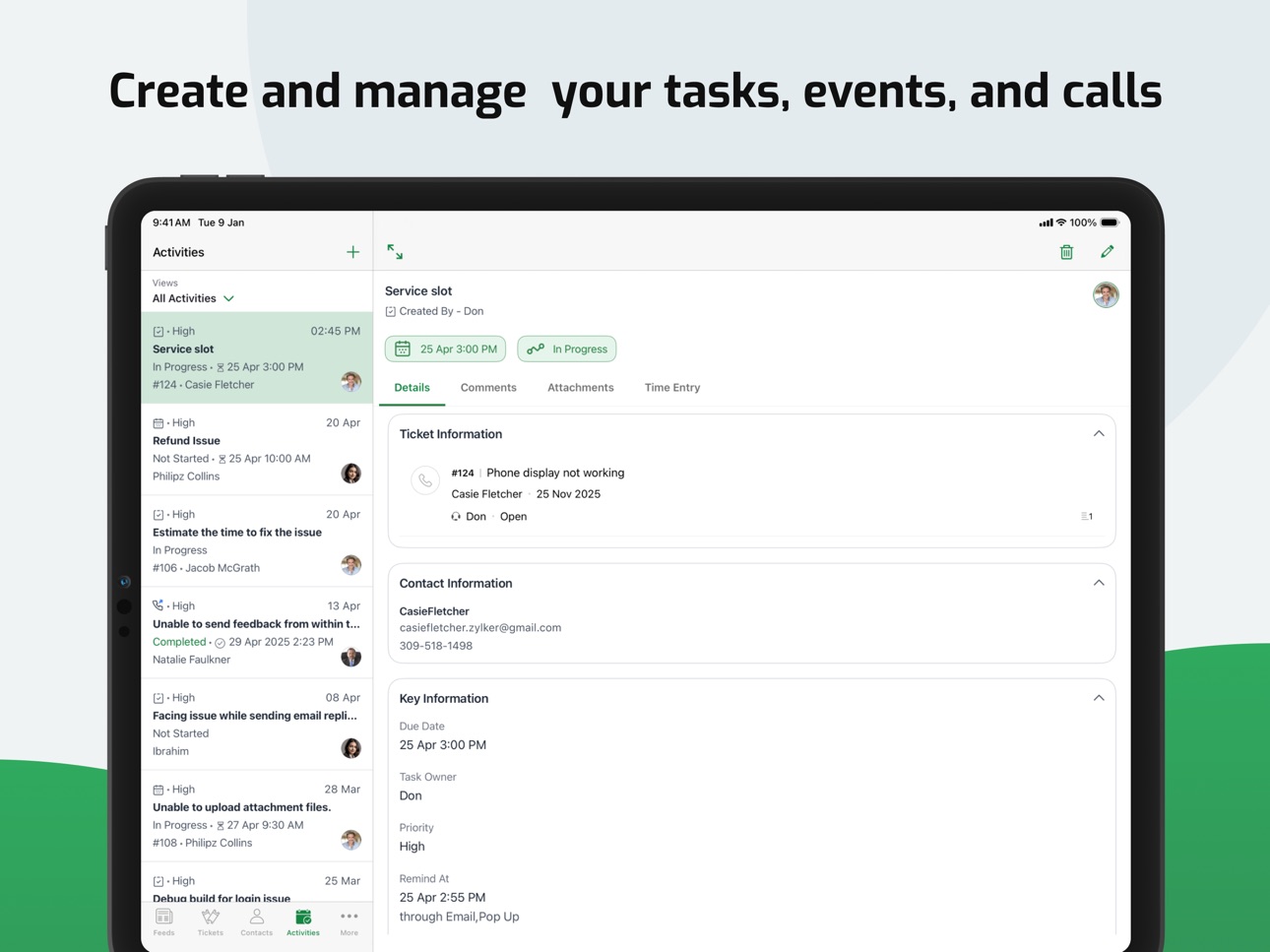Open All Activities views dropdown
Viewport: 1270px width, 952px height.
coord(194,298)
